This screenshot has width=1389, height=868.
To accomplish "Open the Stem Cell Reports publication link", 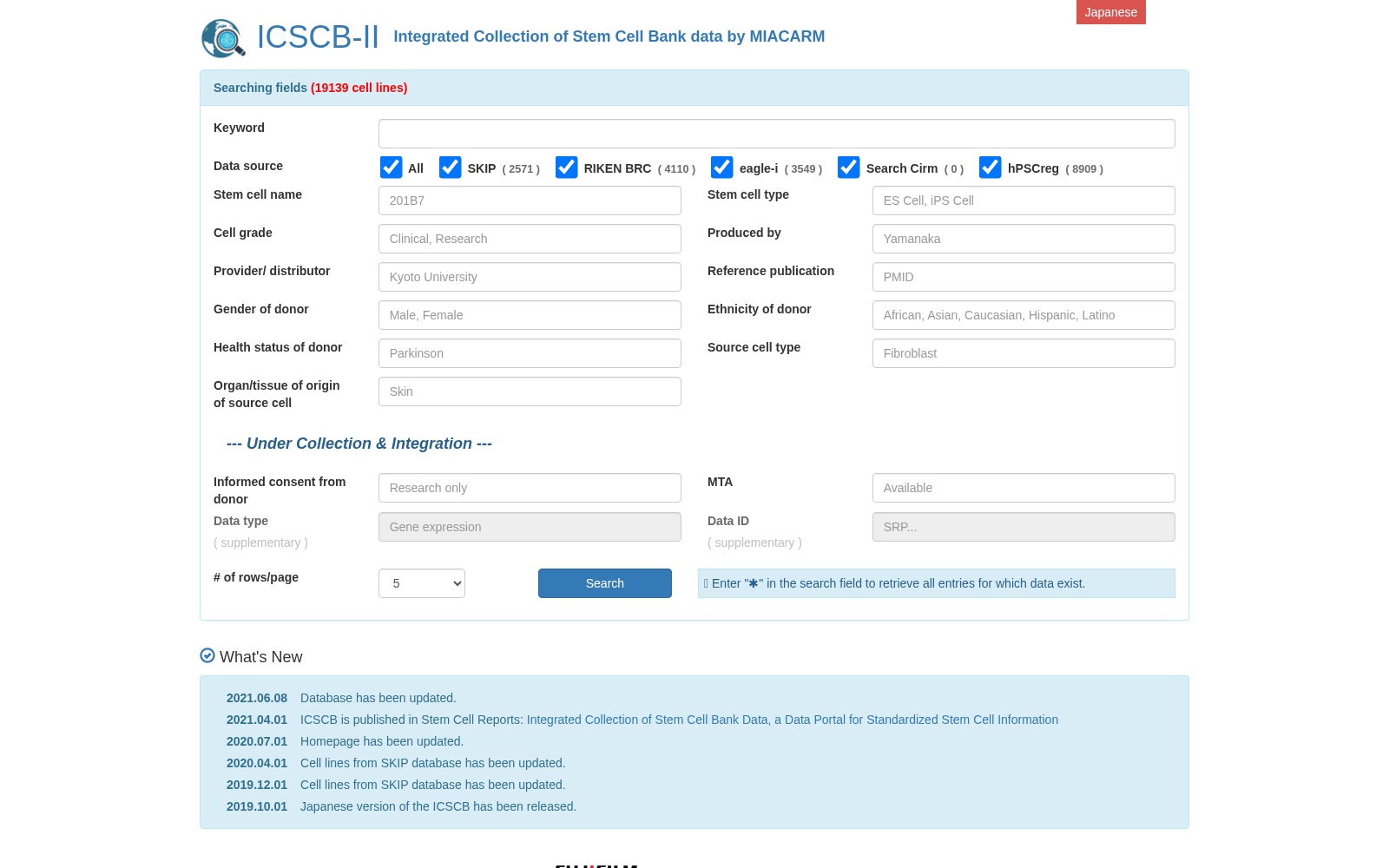I will tap(793, 720).
